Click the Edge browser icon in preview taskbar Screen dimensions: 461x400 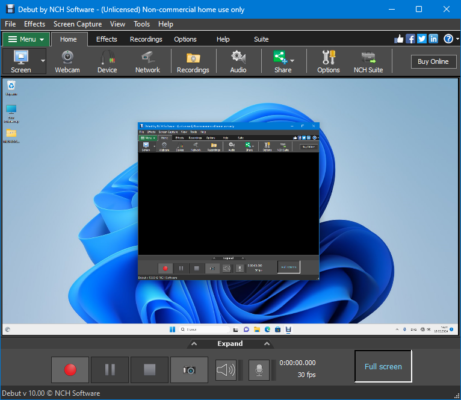click(267, 329)
